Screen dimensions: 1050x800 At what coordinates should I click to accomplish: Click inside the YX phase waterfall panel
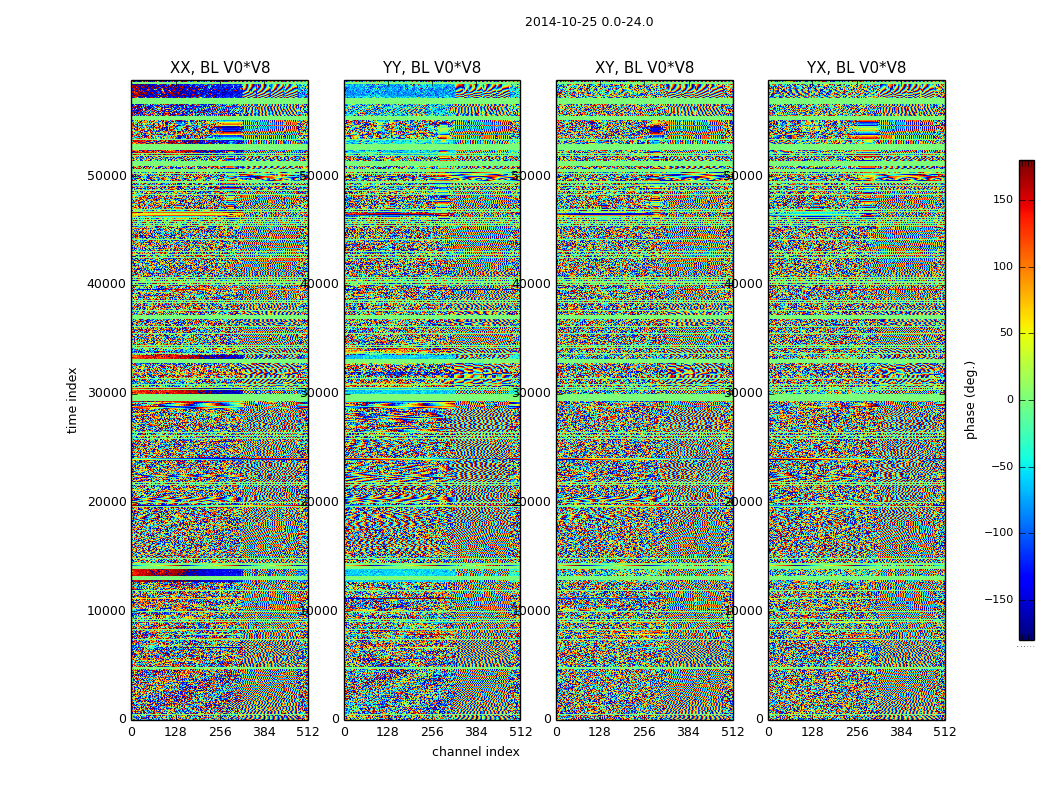pyautogui.click(x=856, y=400)
